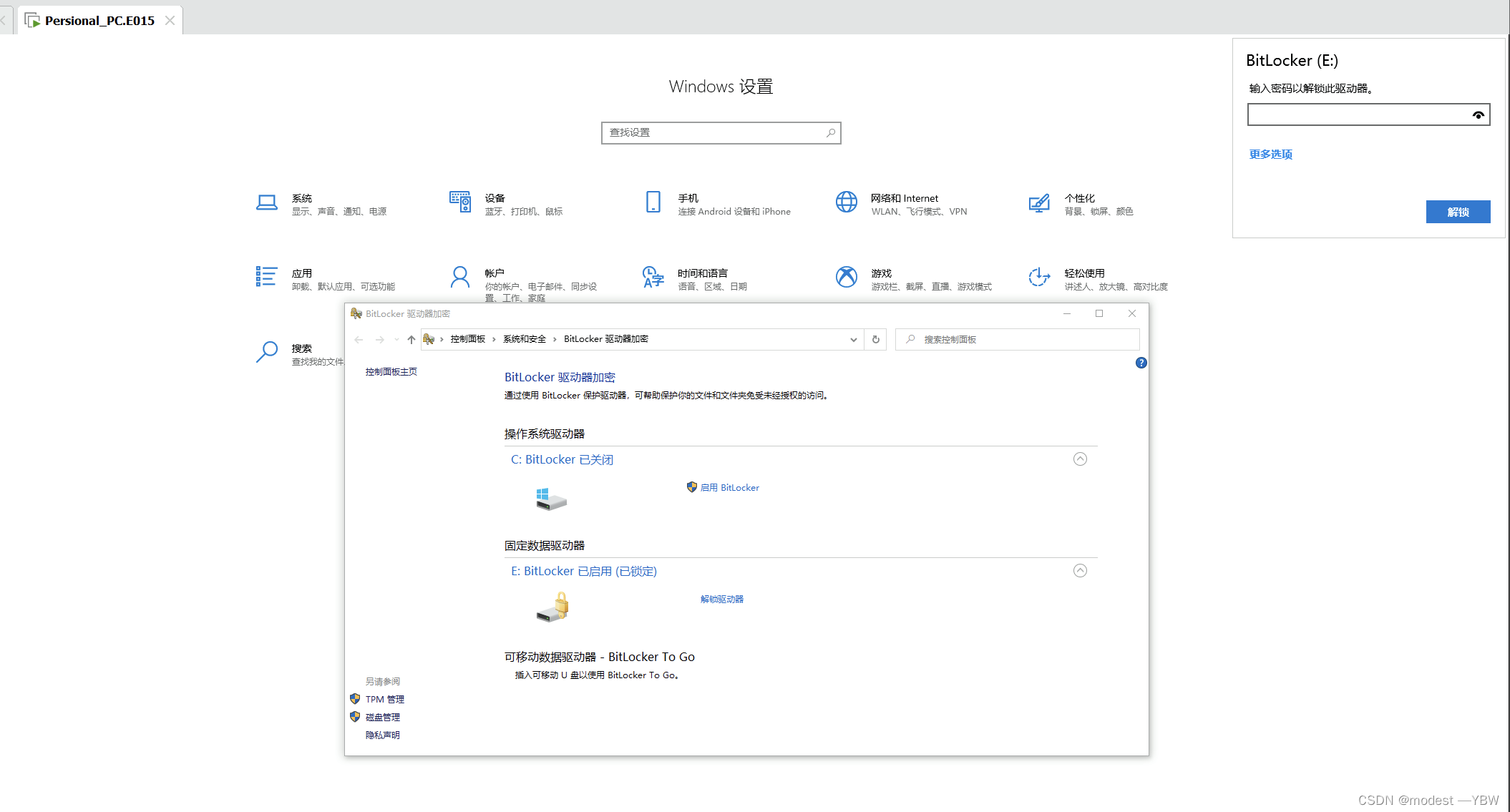Image resolution: width=1510 pixels, height=812 pixels.
Task: Open the address bar history dropdown
Action: [853, 340]
